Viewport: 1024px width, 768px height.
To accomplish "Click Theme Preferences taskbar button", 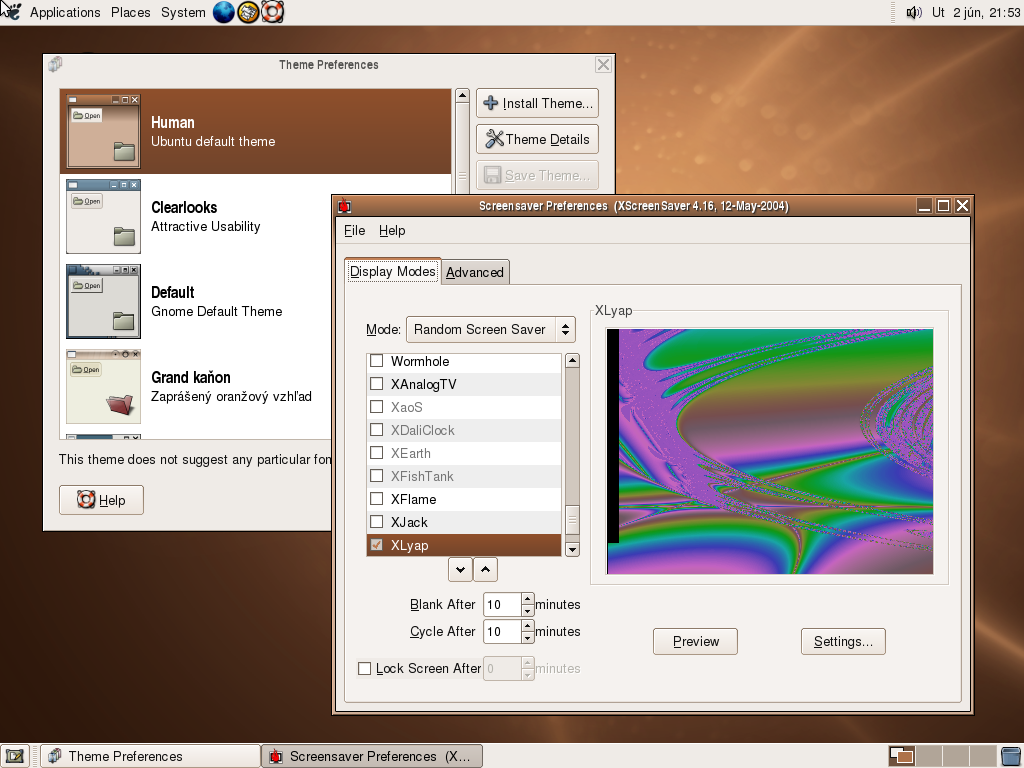I will coord(150,756).
